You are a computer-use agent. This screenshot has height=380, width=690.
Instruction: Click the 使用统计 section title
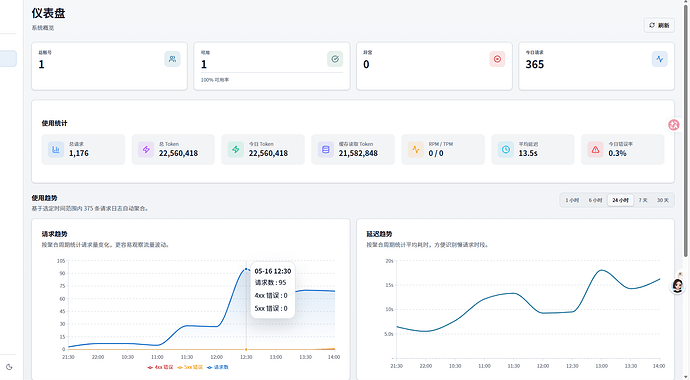coord(55,124)
